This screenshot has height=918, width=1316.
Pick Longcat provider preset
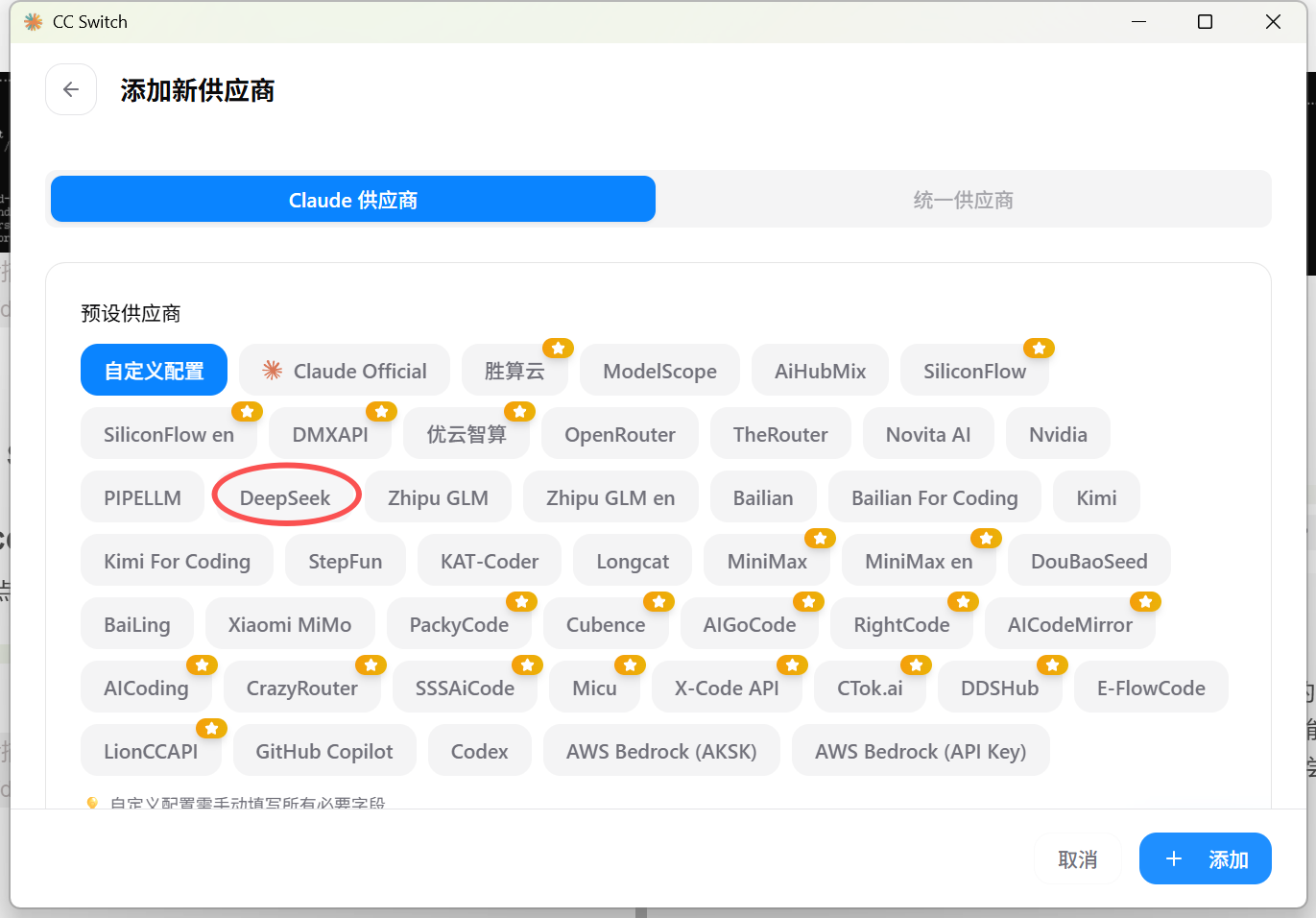coord(633,560)
